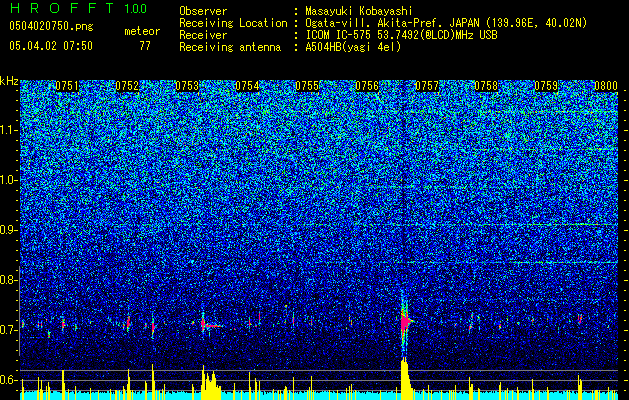This screenshot has height=400, width=629.
Task: Click the meteor count value 77
Action: (145, 46)
